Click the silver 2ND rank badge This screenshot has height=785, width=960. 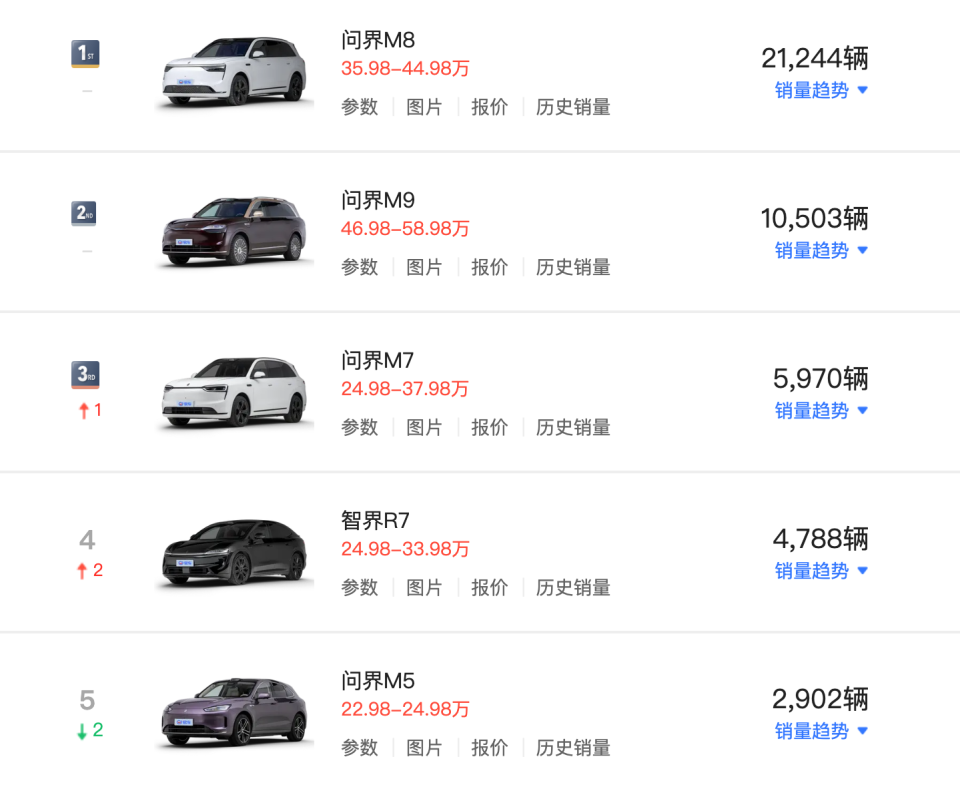(x=84, y=213)
